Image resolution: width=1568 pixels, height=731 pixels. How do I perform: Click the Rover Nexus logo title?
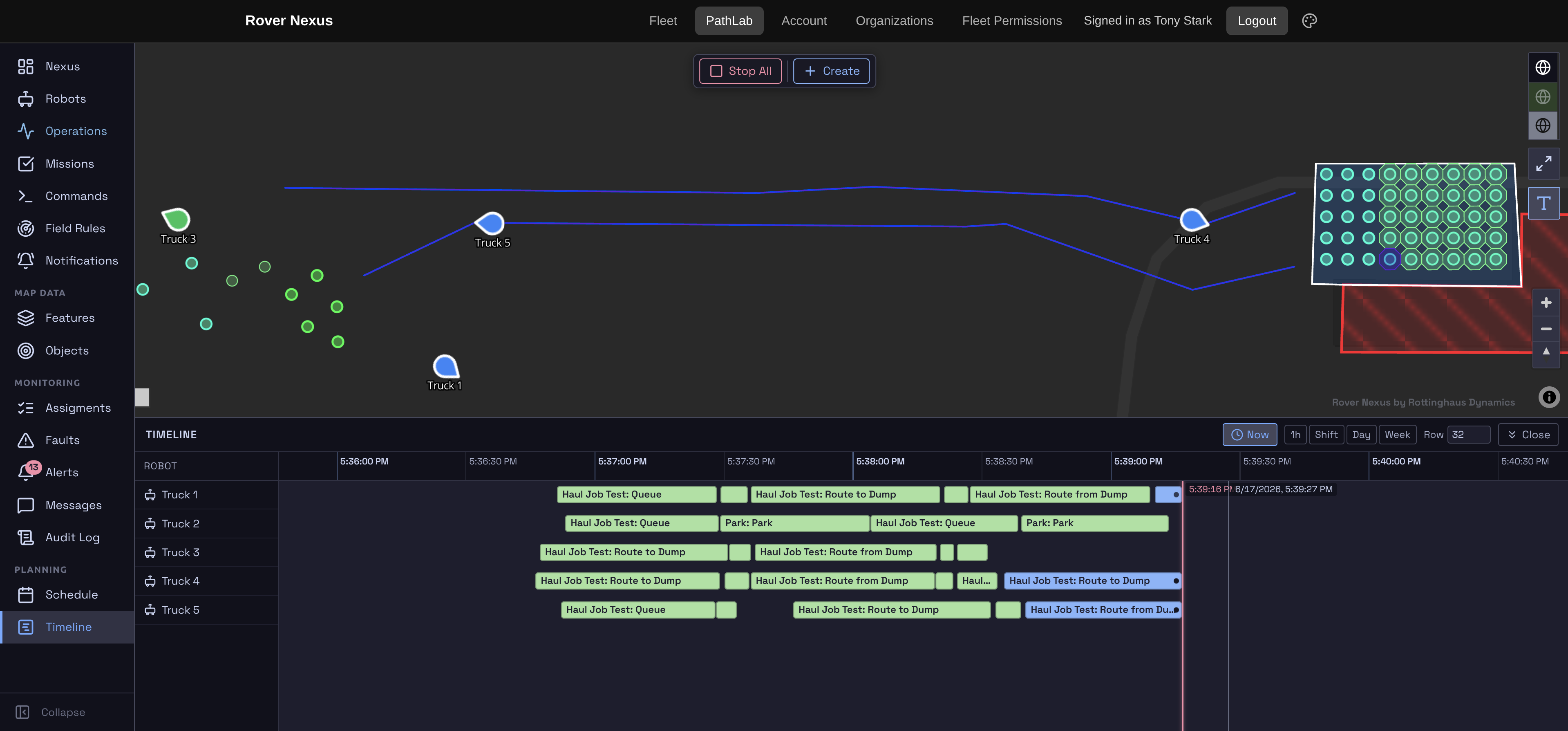289,21
